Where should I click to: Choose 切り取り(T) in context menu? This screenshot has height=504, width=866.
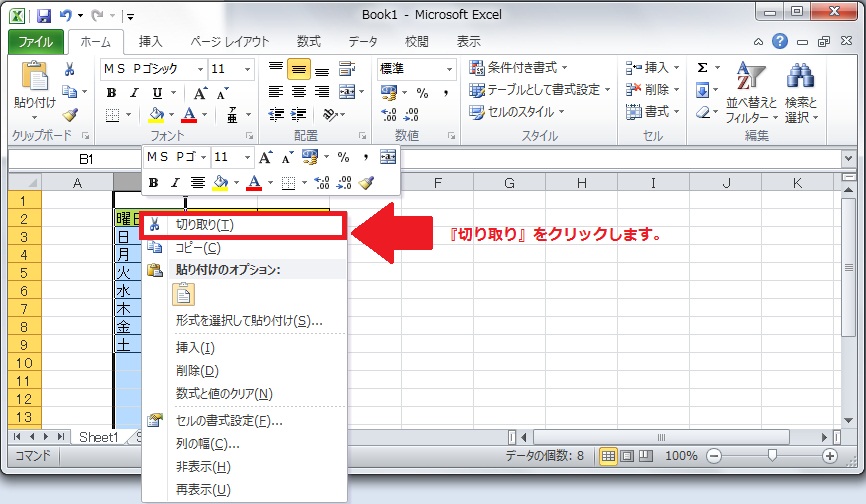(243, 225)
